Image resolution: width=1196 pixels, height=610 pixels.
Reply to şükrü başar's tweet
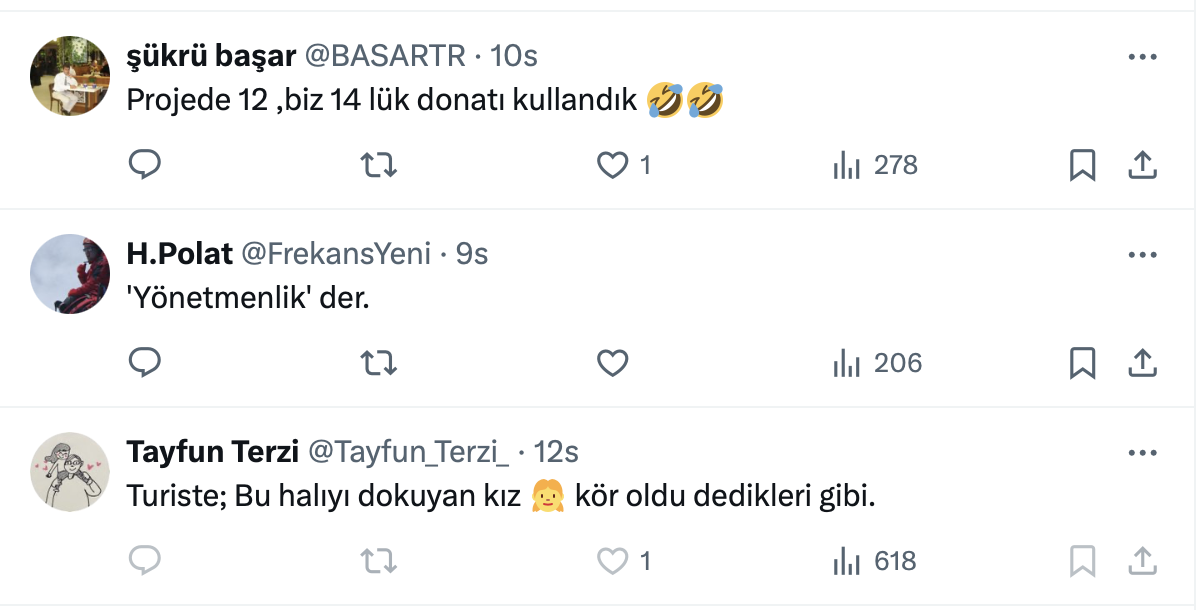click(145, 165)
